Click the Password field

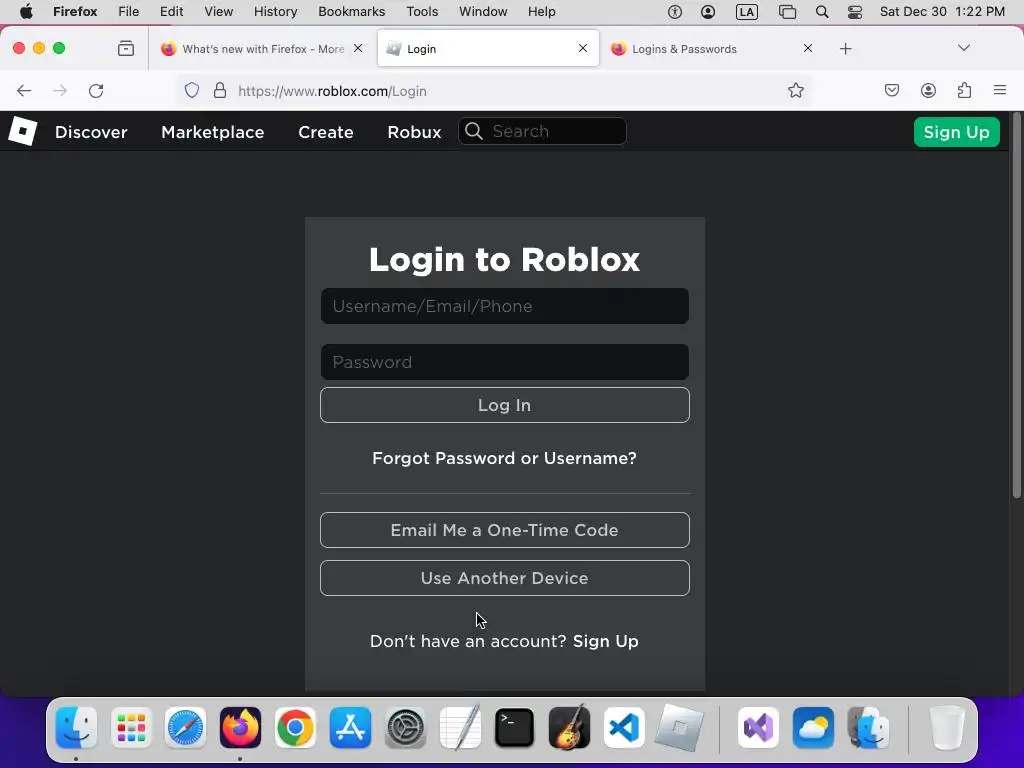tap(505, 362)
